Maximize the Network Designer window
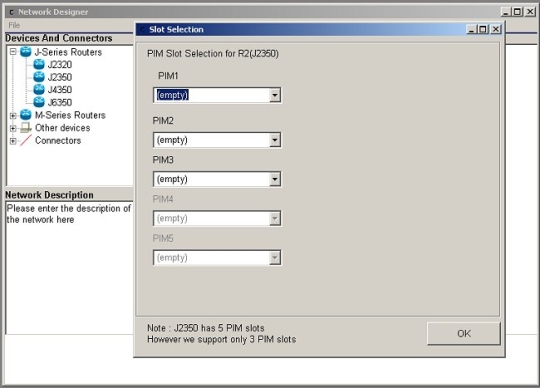540x388 pixels. click(517, 12)
